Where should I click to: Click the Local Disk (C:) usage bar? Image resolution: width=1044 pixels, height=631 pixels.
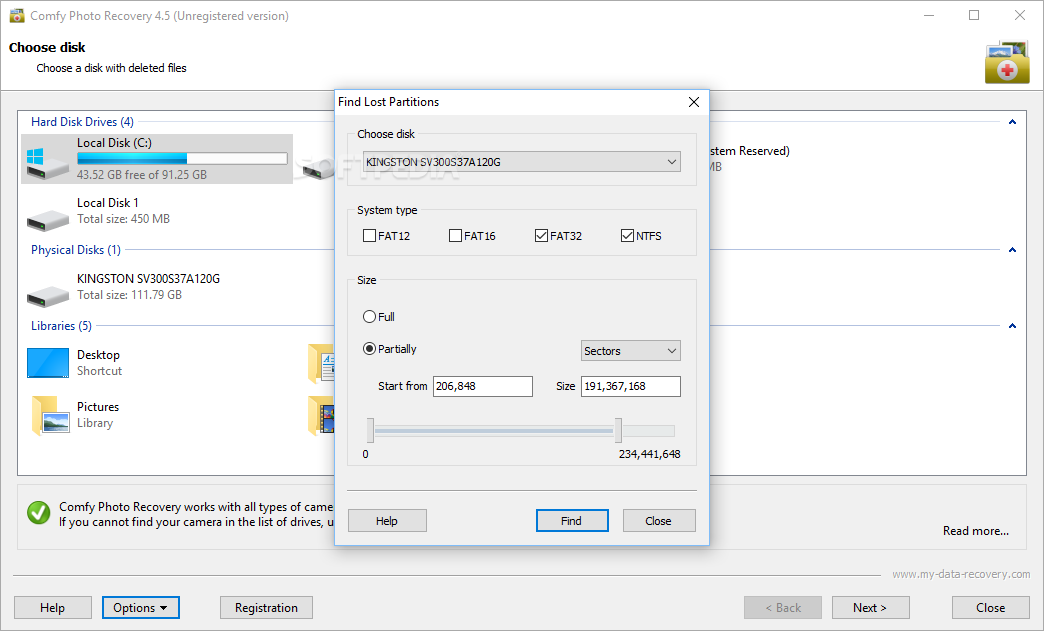(x=182, y=158)
